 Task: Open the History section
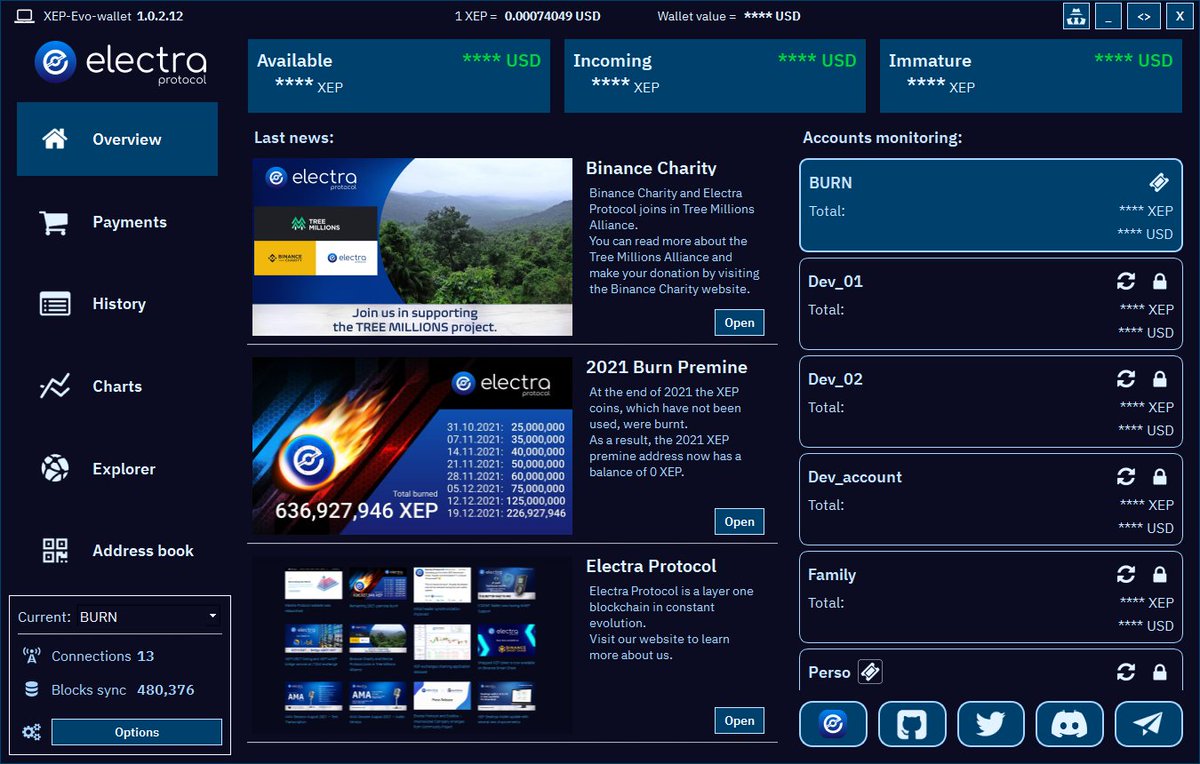(x=117, y=304)
